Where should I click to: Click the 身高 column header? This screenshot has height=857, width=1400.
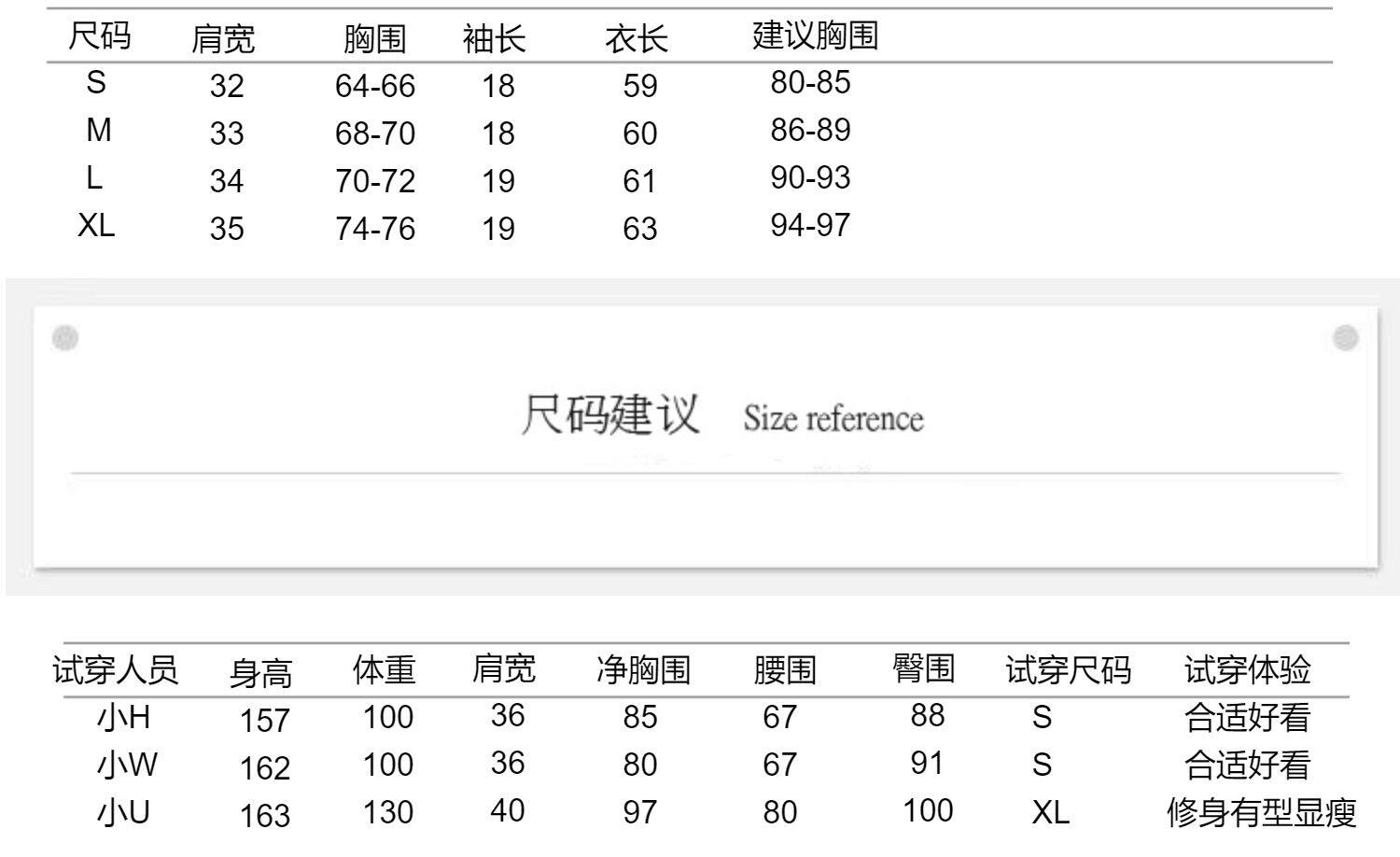(x=260, y=672)
